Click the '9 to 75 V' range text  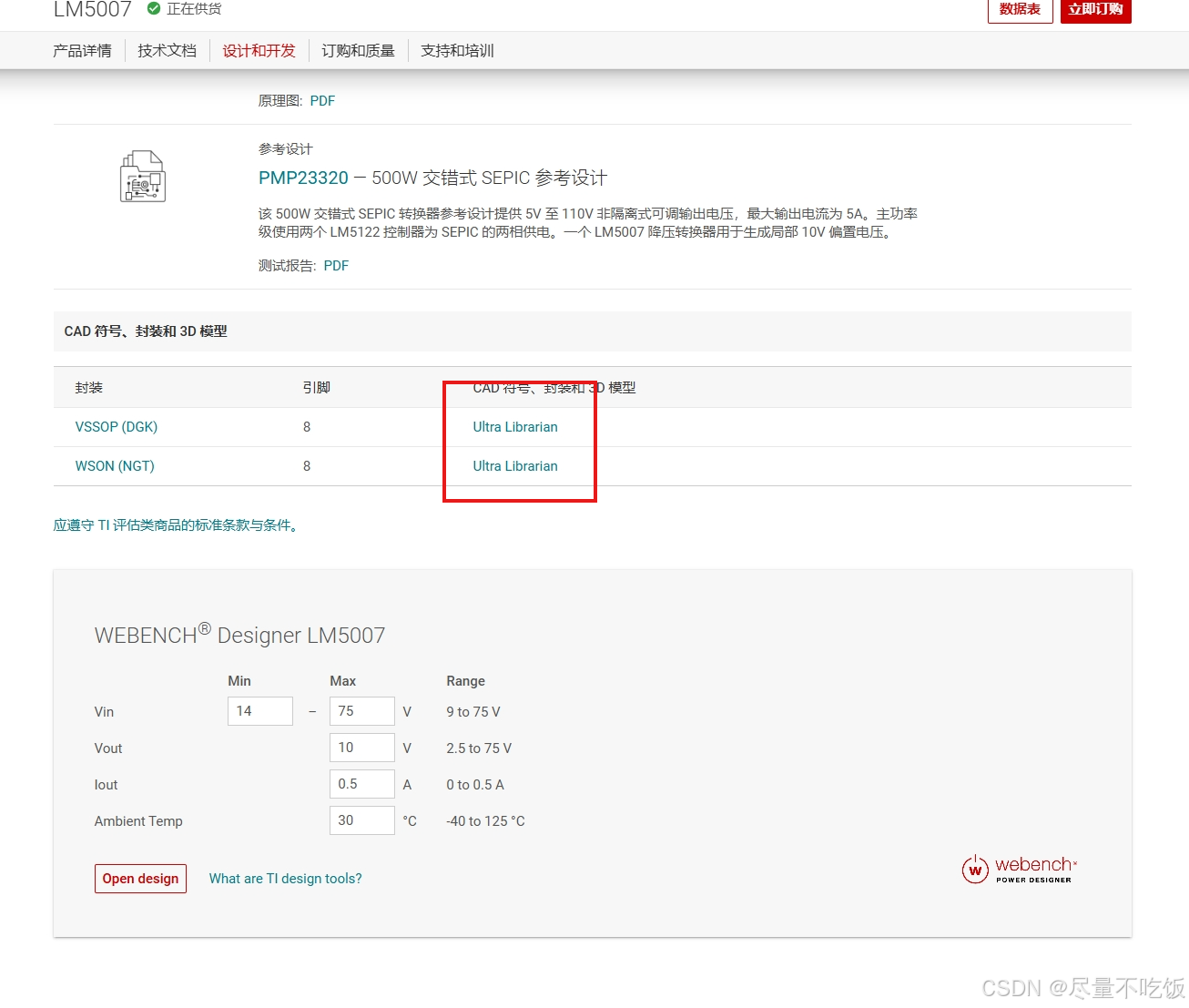[x=473, y=712]
